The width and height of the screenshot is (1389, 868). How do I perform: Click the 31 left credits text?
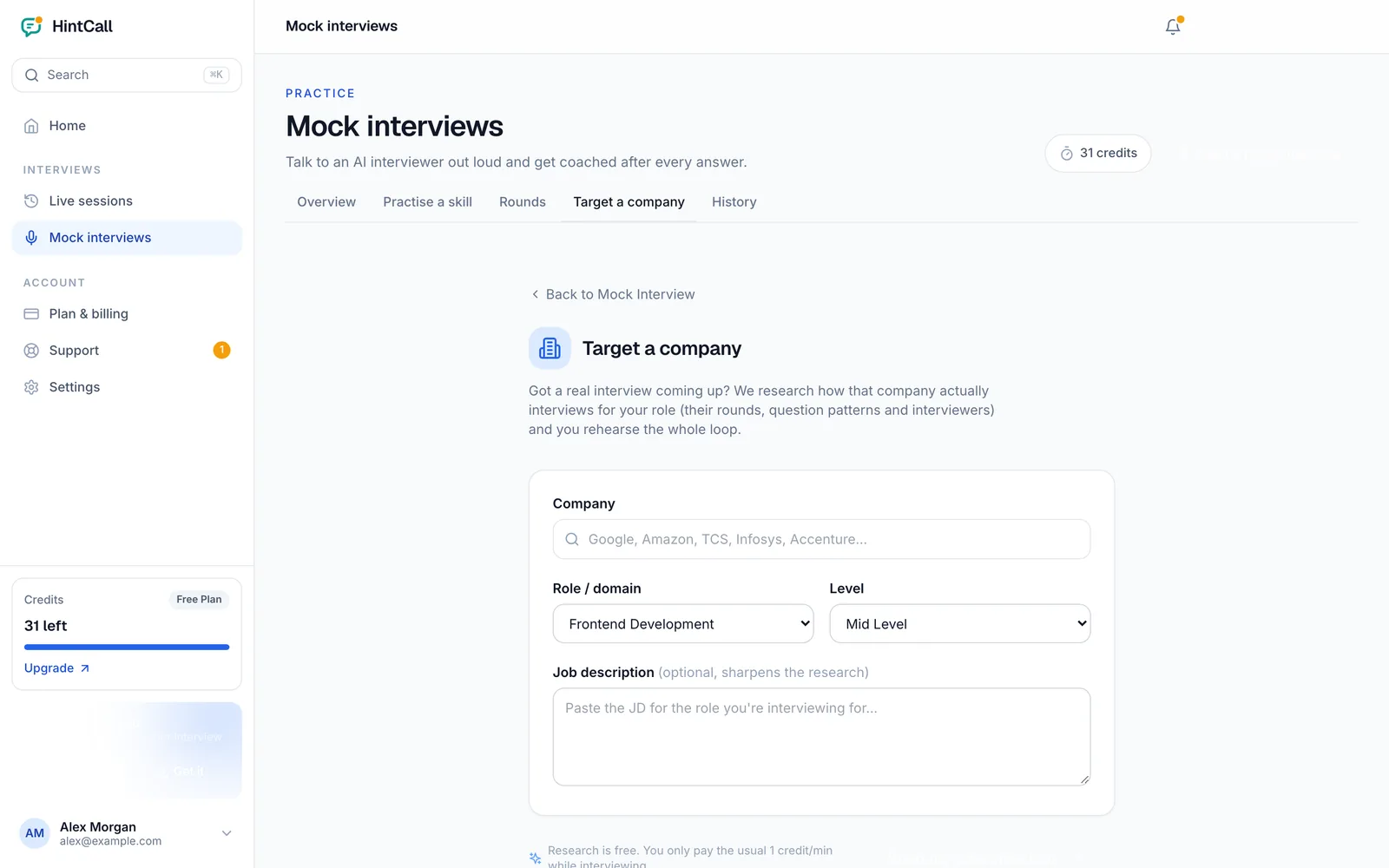(46, 626)
